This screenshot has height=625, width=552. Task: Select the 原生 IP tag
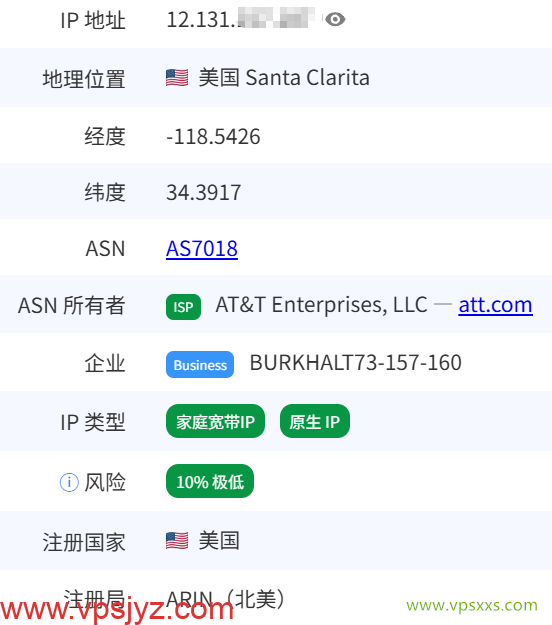click(314, 421)
